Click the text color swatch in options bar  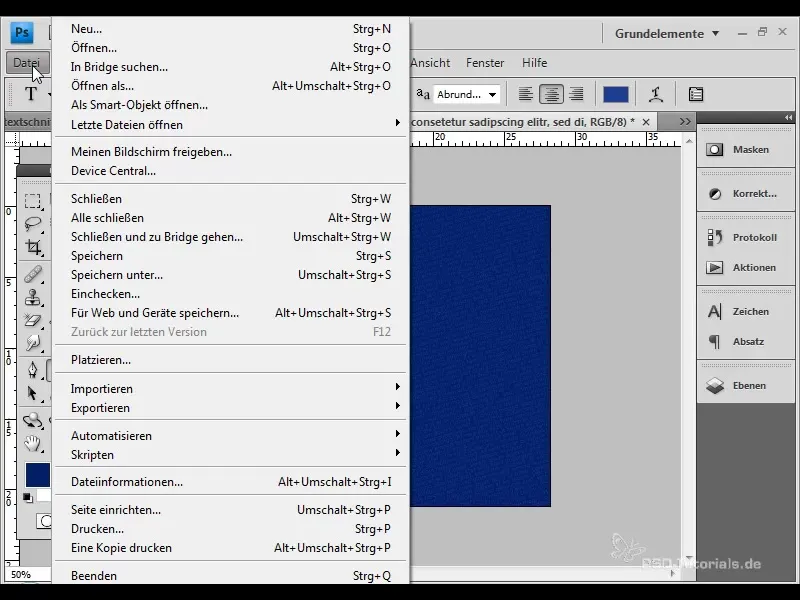616,94
